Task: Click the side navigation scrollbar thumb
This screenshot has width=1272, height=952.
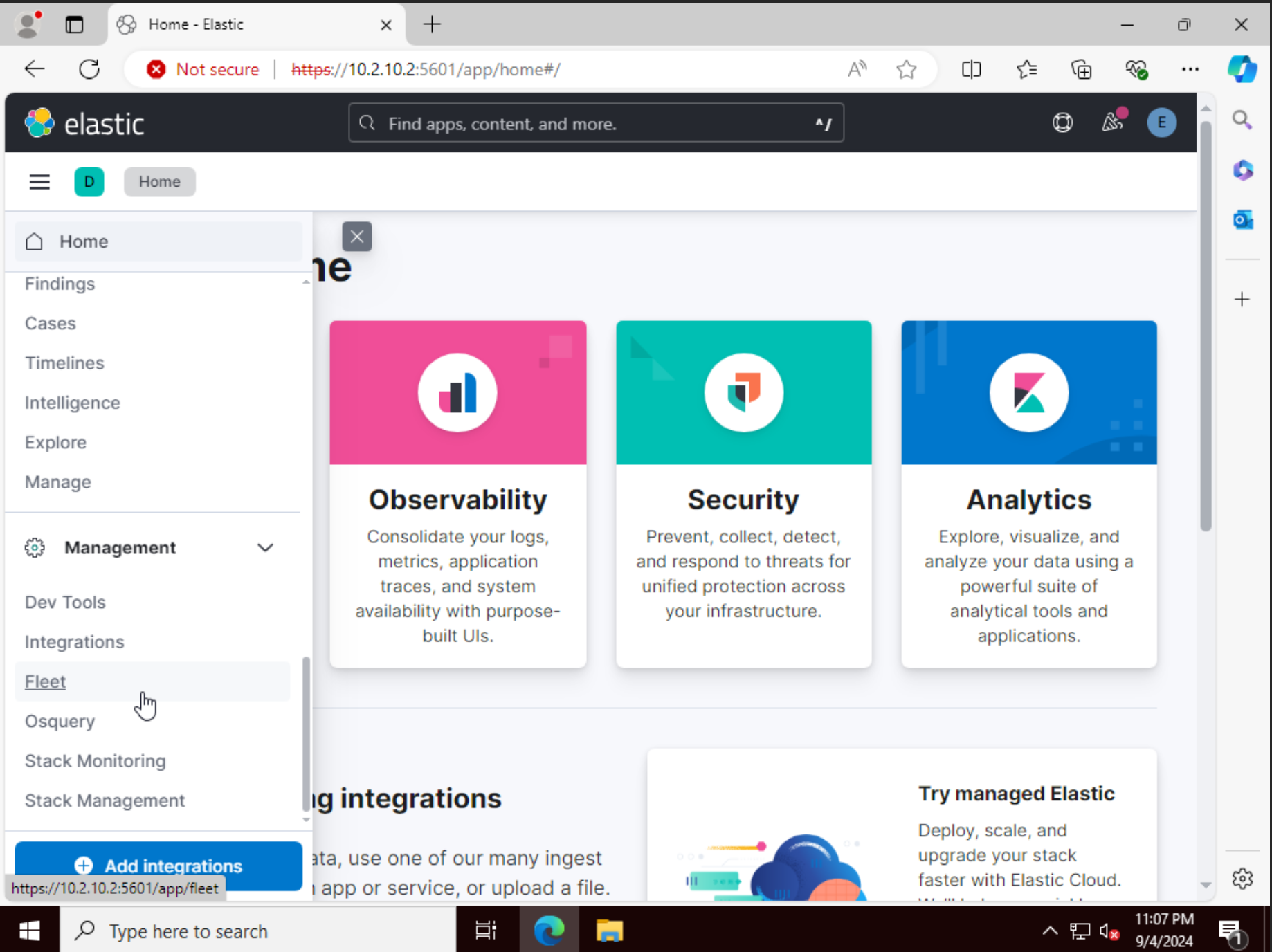Action: [x=306, y=733]
